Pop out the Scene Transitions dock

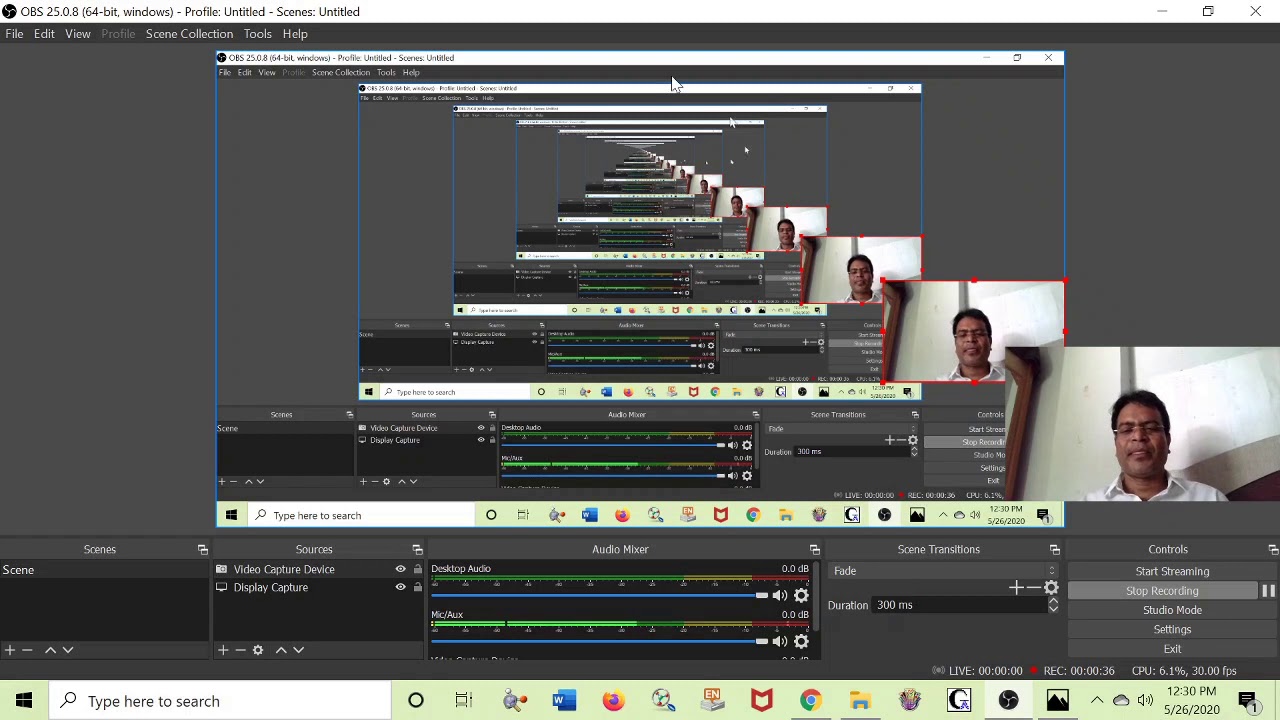point(1054,550)
